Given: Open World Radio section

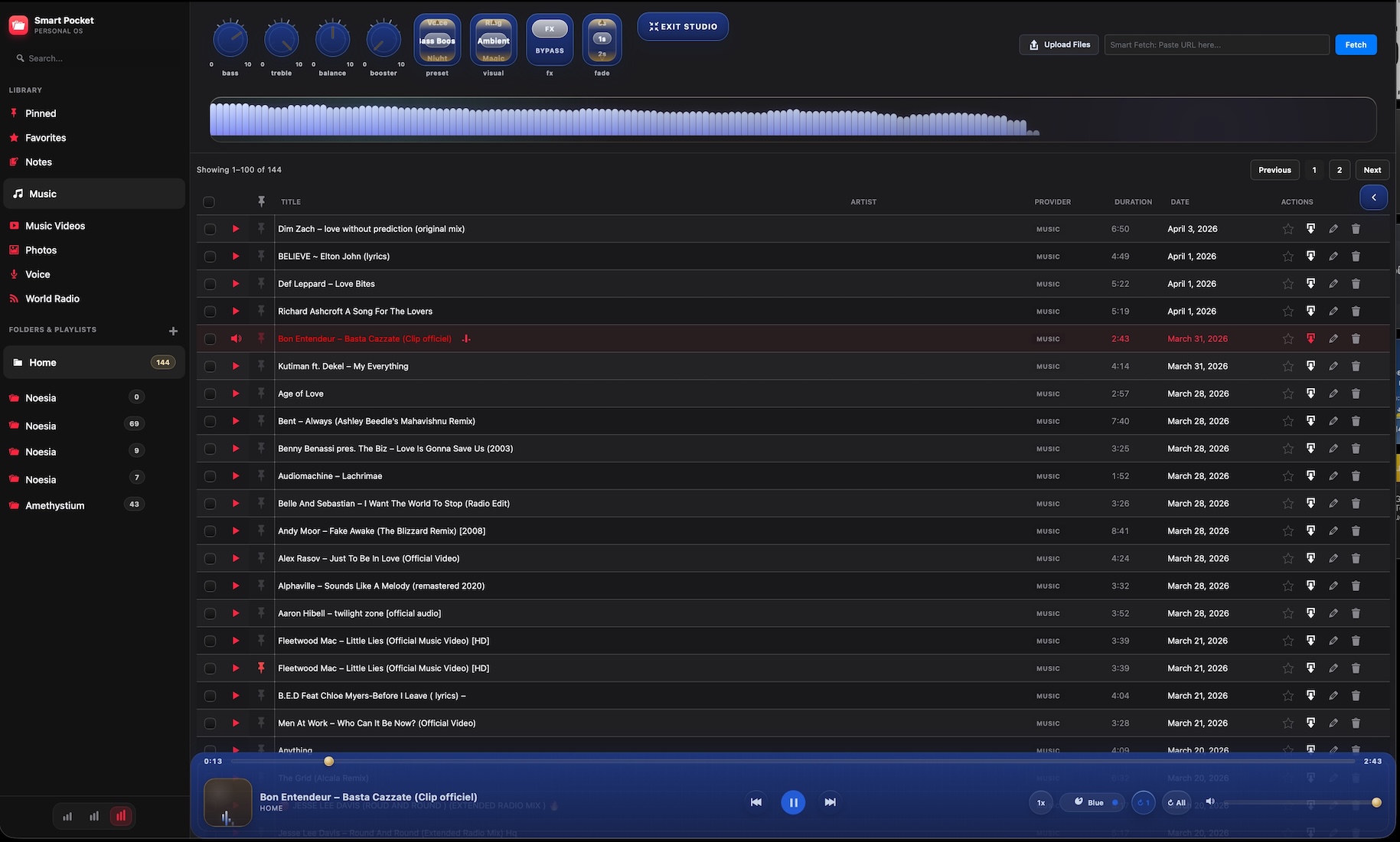Looking at the screenshot, I should click(52, 299).
